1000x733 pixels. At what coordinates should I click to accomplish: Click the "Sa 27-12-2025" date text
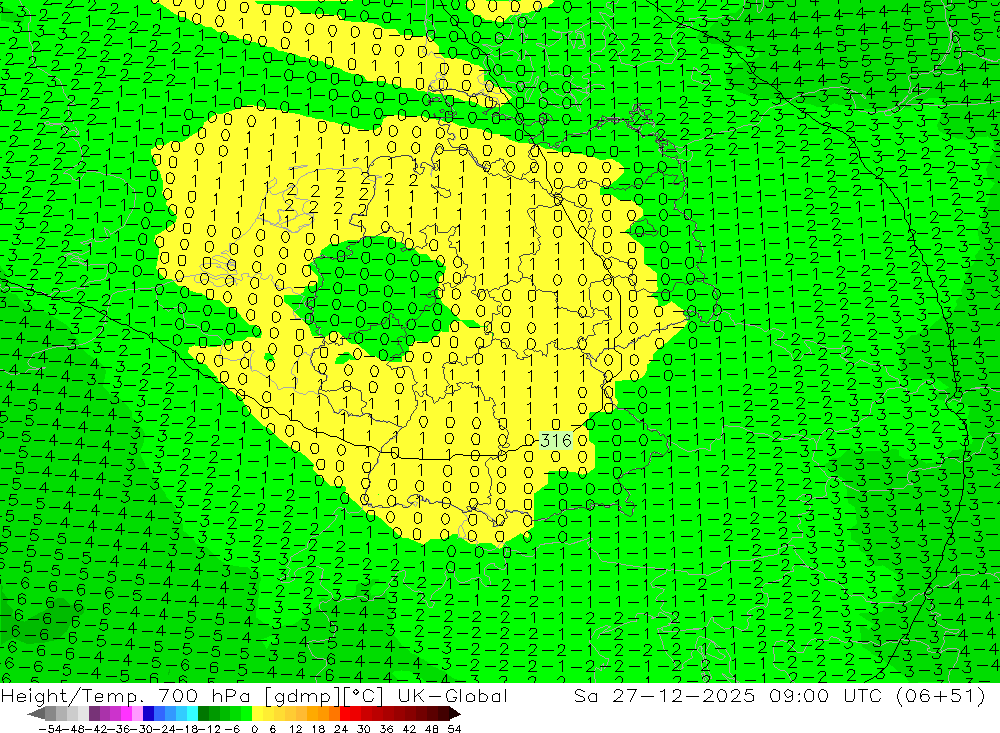pyautogui.click(x=665, y=696)
